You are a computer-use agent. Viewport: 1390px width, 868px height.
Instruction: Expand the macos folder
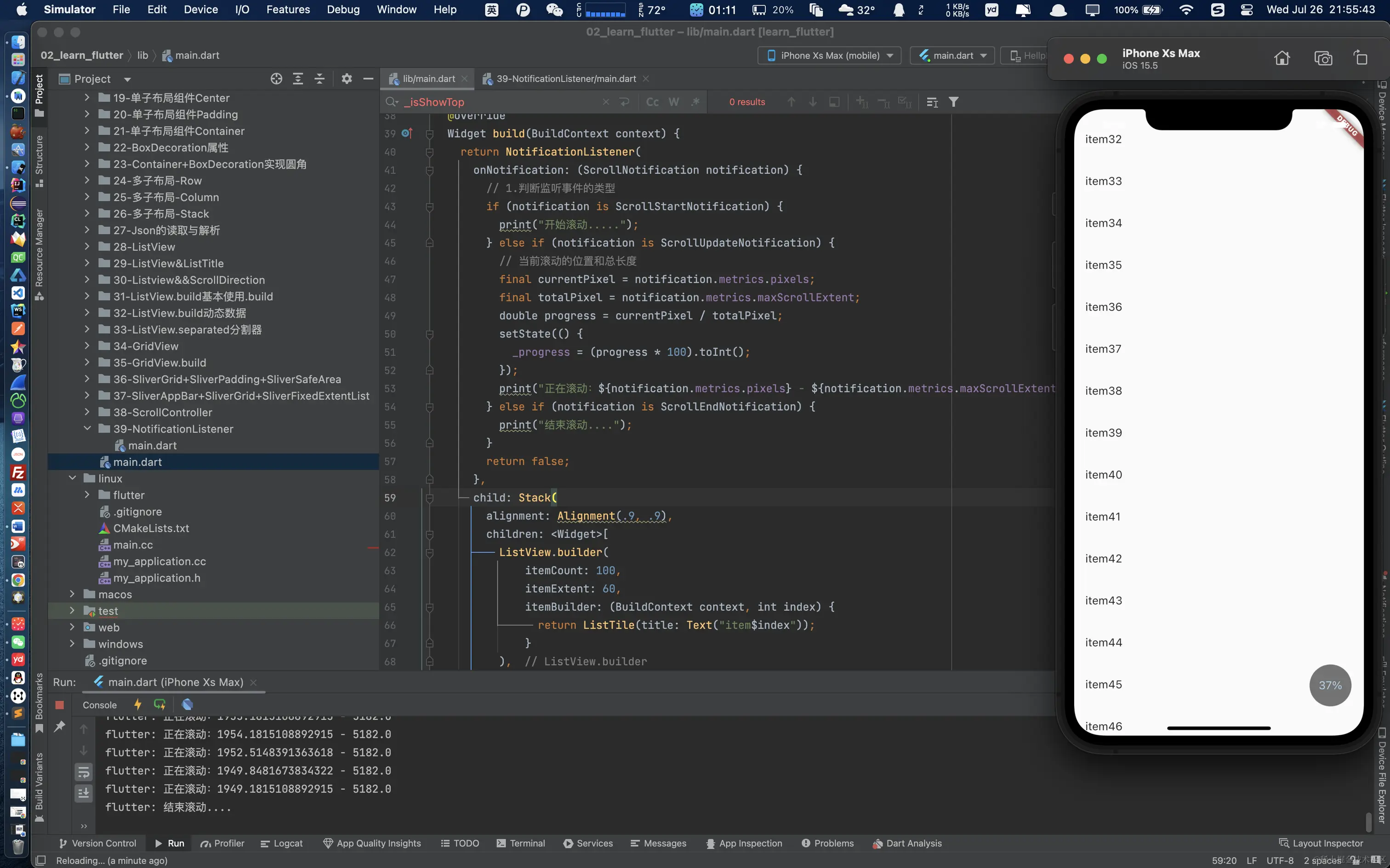72,594
